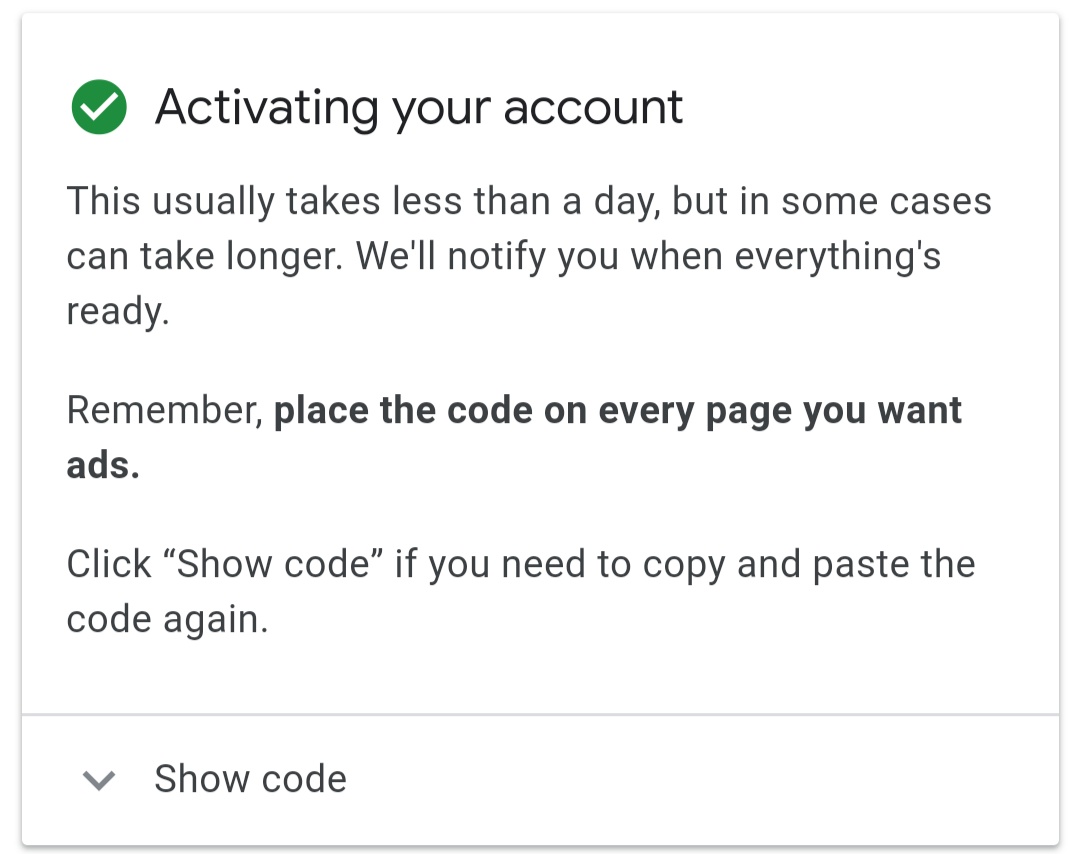The image size is (1080, 854).
Task: Click the word "account" in the heading
Action: click(593, 107)
